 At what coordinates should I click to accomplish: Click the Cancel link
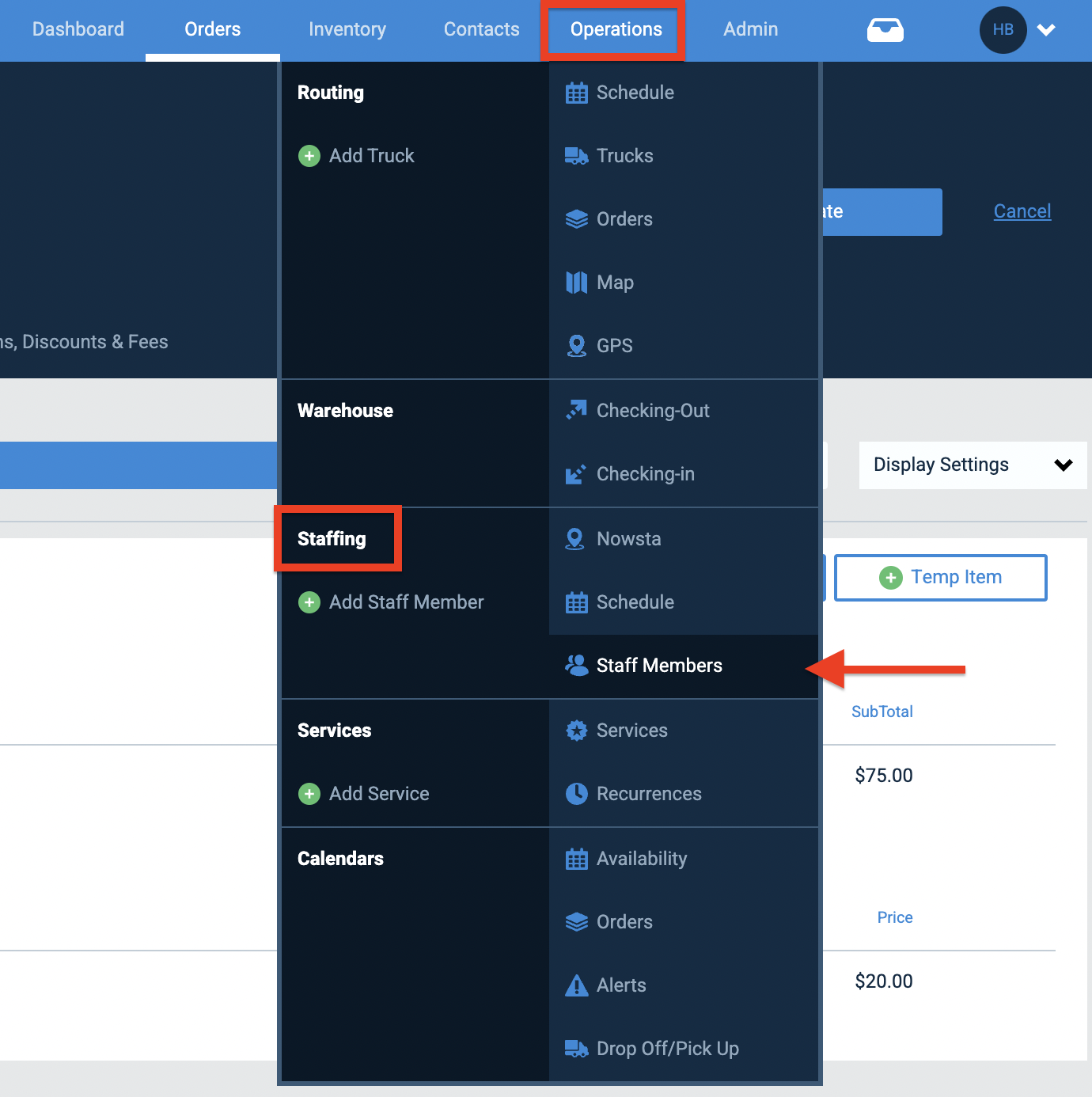click(x=1022, y=211)
